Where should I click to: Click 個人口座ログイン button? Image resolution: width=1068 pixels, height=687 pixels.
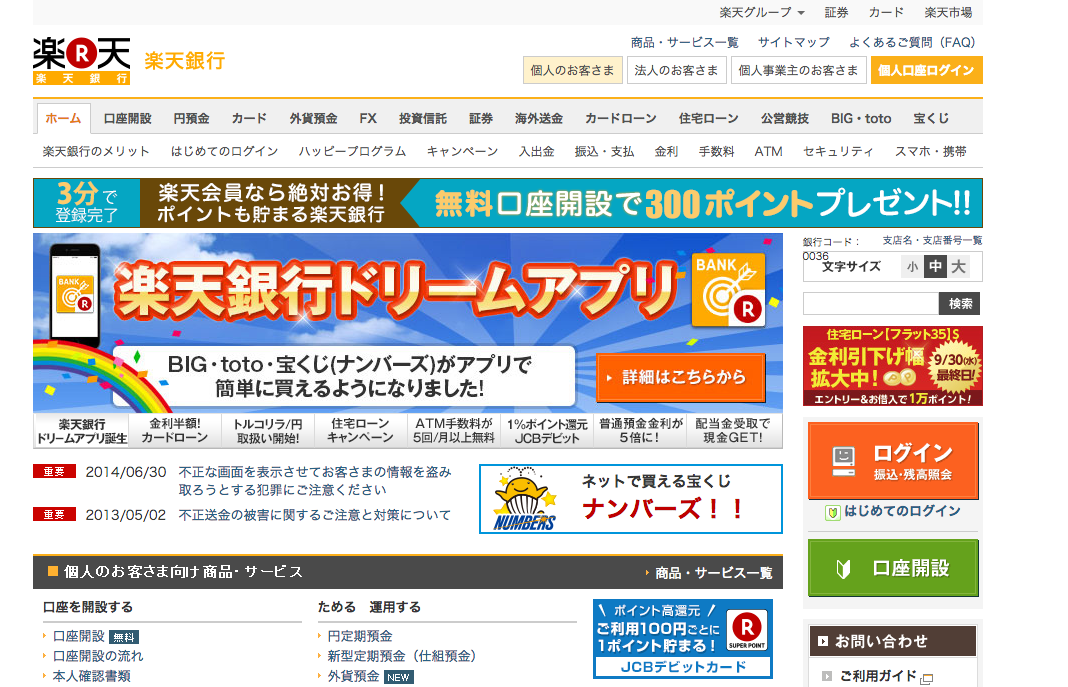(x=926, y=70)
